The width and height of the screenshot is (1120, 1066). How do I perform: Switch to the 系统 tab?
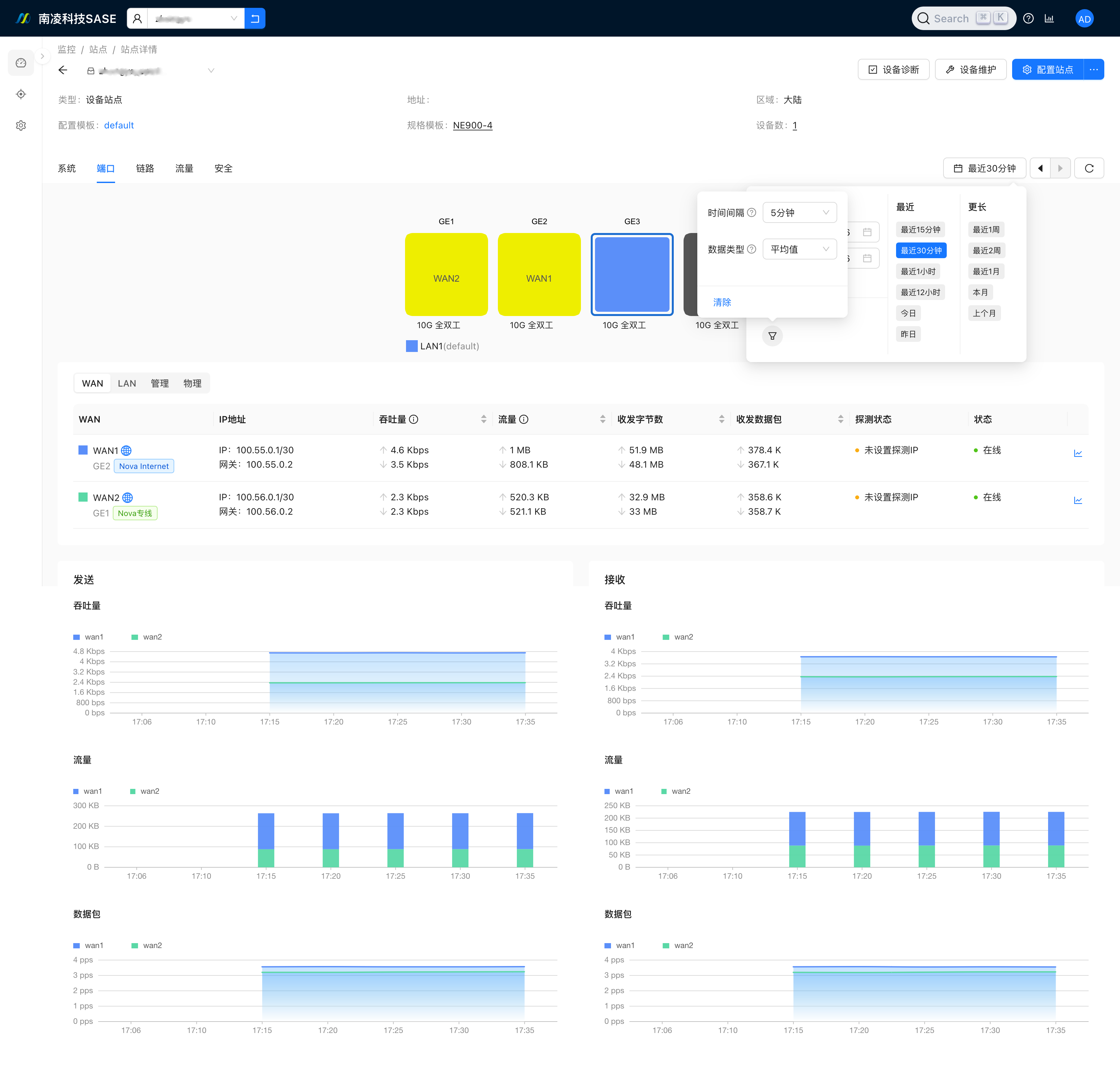(66, 168)
